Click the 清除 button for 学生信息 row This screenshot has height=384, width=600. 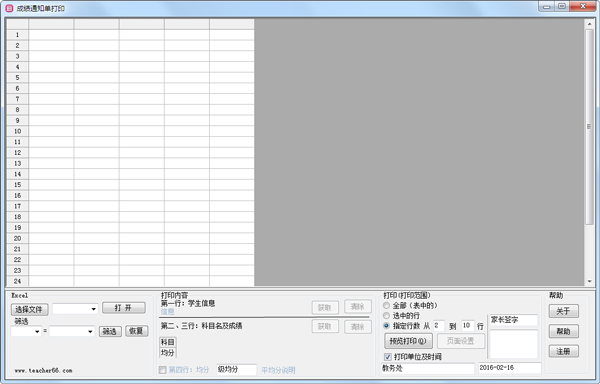[358, 307]
